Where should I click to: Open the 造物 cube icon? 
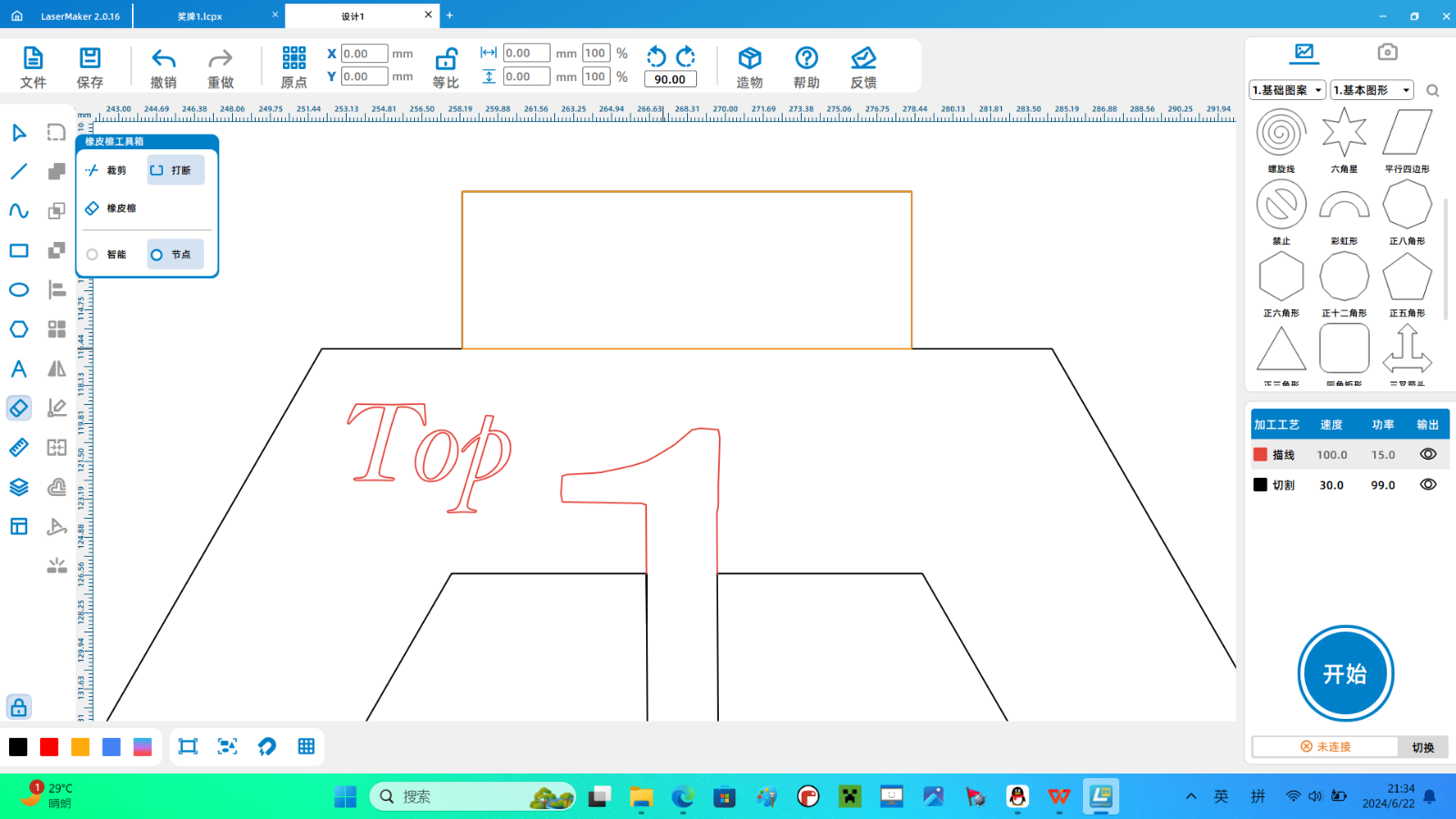[x=749, y=59]
